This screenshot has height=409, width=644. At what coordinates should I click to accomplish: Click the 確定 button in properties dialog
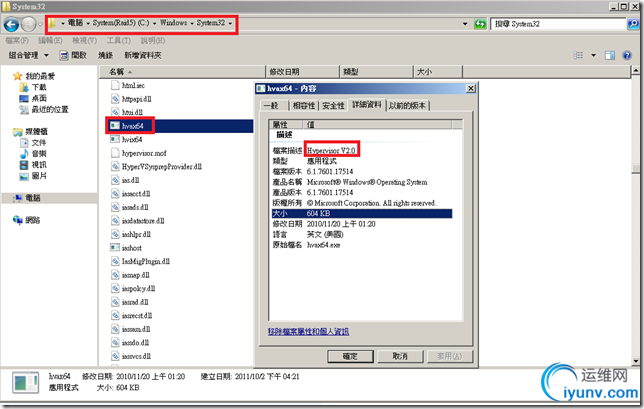pos(350,356)
